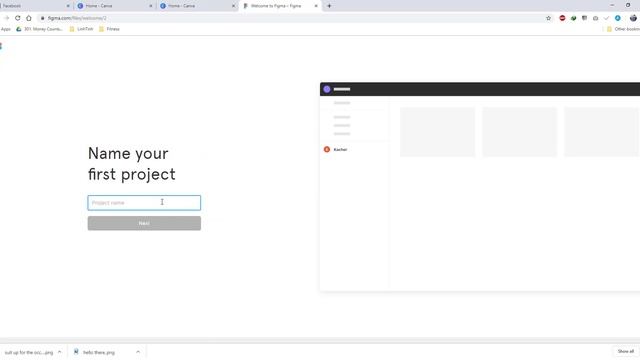Open the dark gray square extension icon
The width and height of the screenshot is (640, 360).
coord(584,18)
